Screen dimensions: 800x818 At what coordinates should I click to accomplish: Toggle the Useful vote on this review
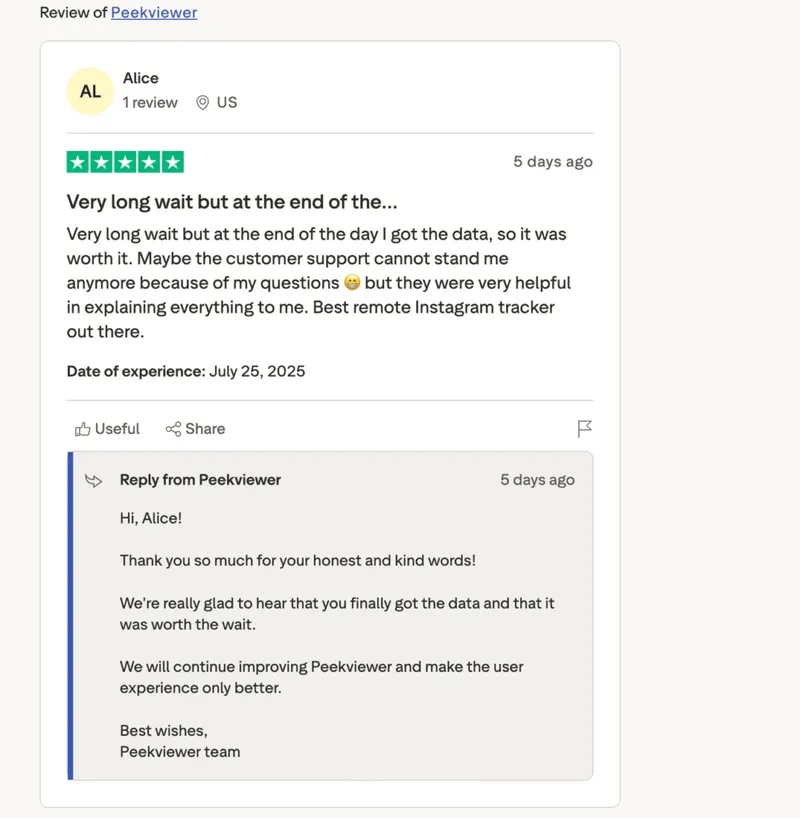point(106,429)
